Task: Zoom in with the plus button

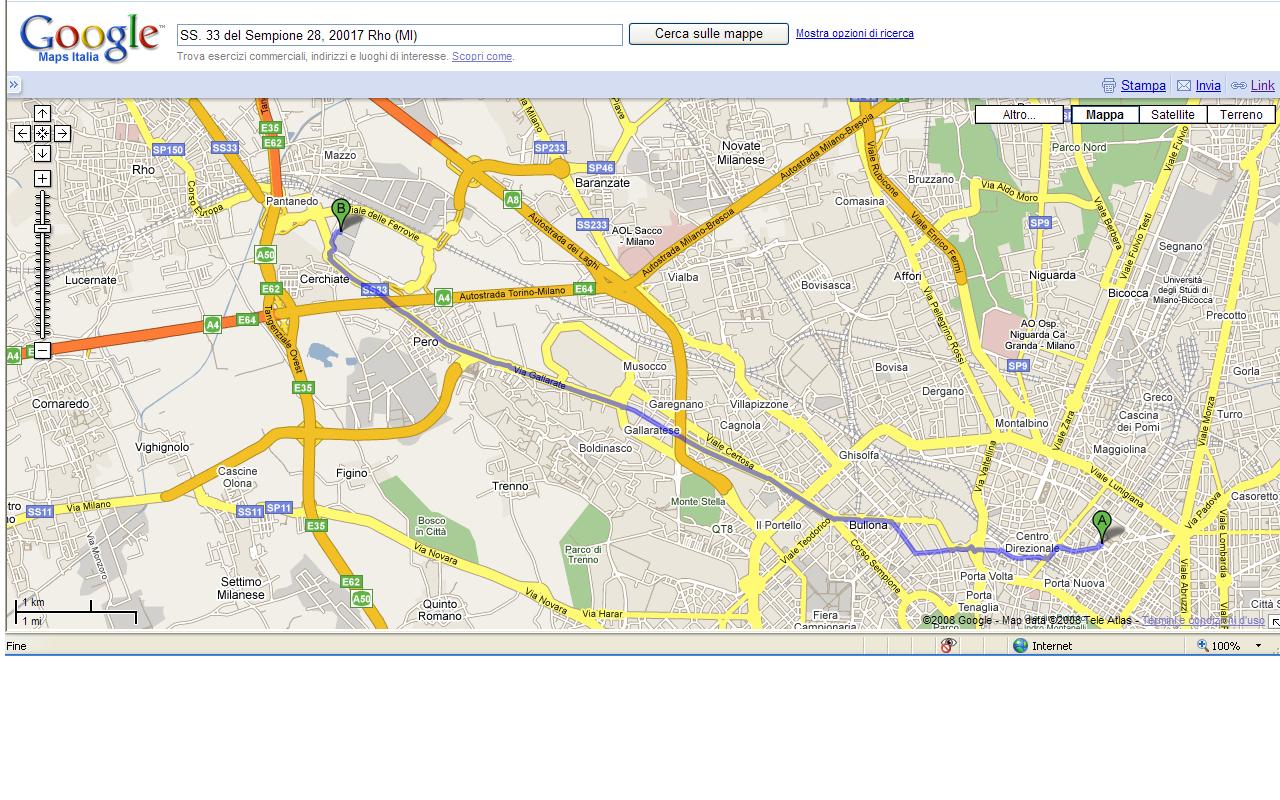Action: point(42,178)
